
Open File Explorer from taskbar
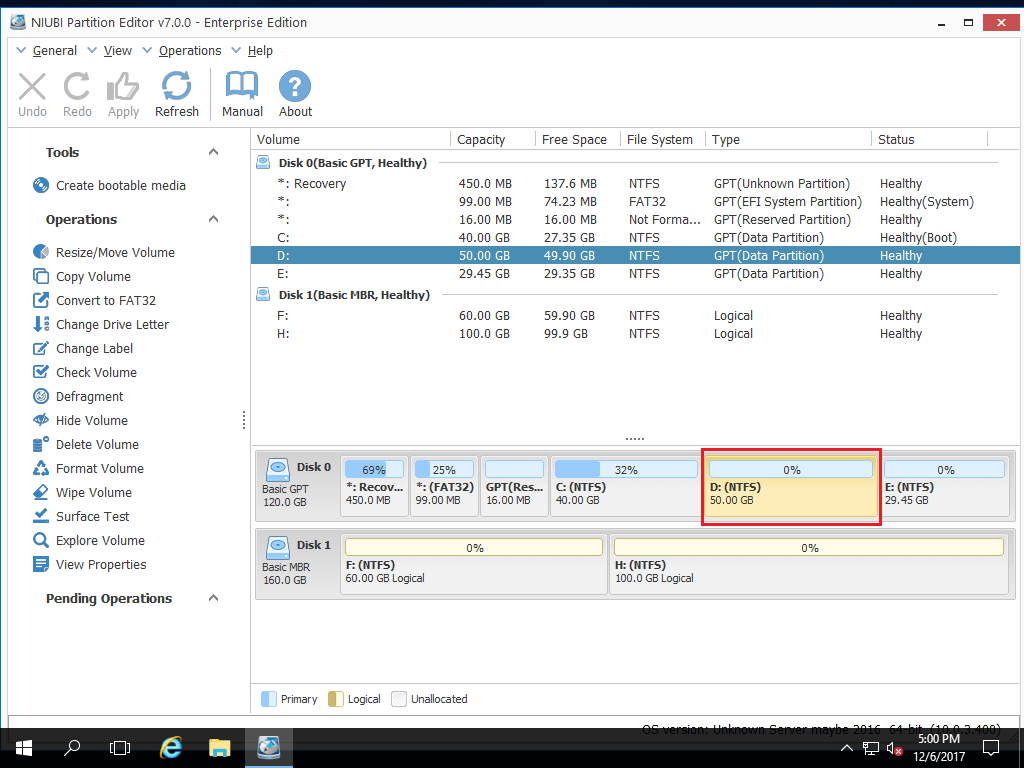(219, 748)
